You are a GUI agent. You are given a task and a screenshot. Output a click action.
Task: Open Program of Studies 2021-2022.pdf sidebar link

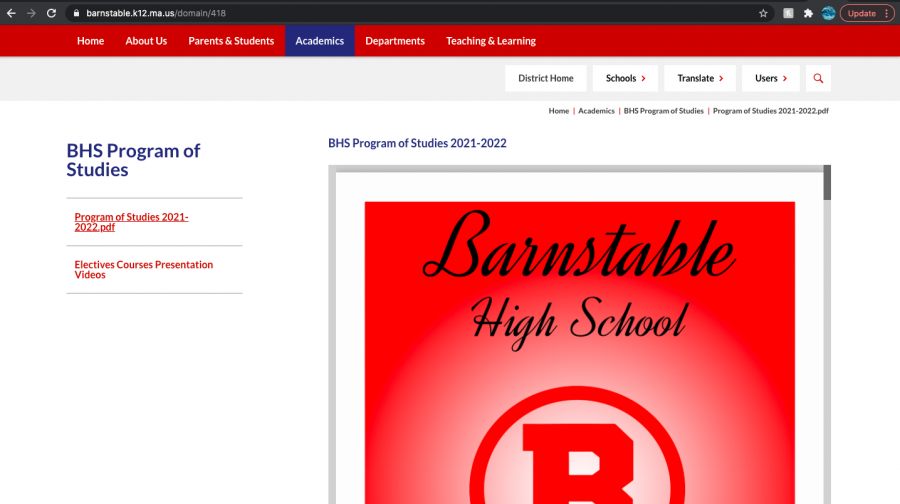(131, 222)
